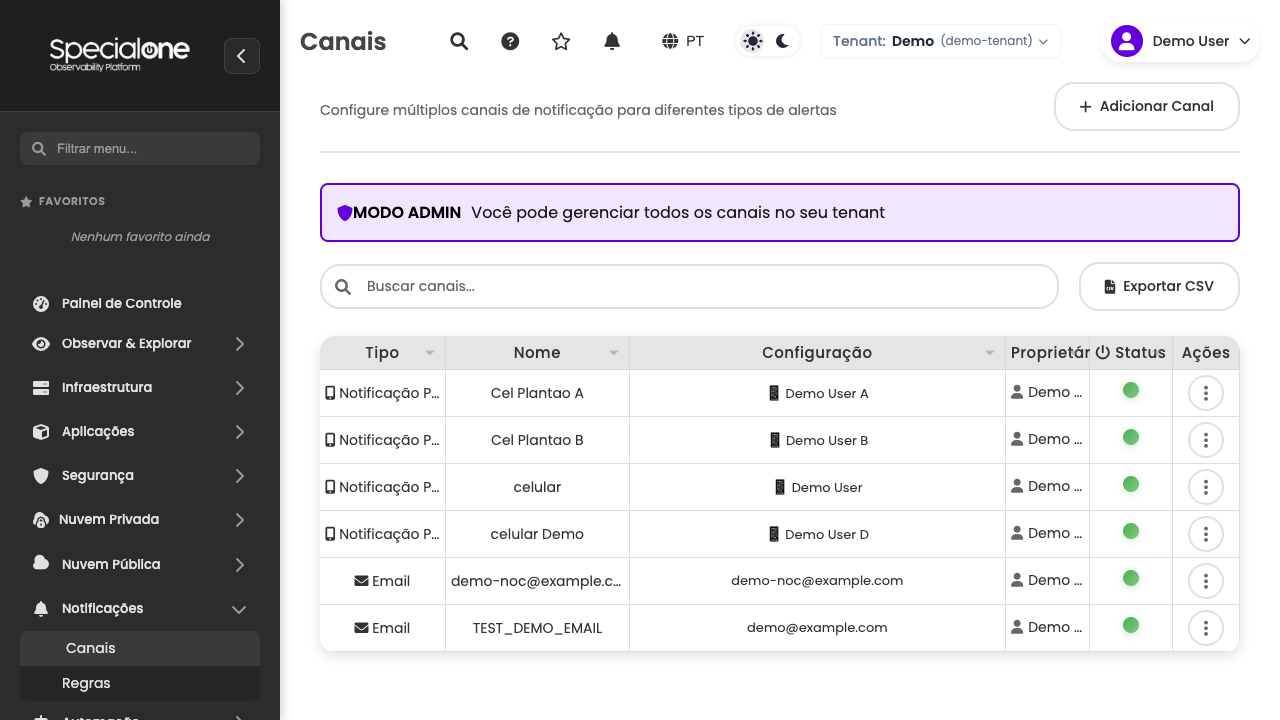The height and width of the screenshot is (720, 1280).
Task: Expand the Observar & Explorar submenu chevron
Action: point(240,344)
